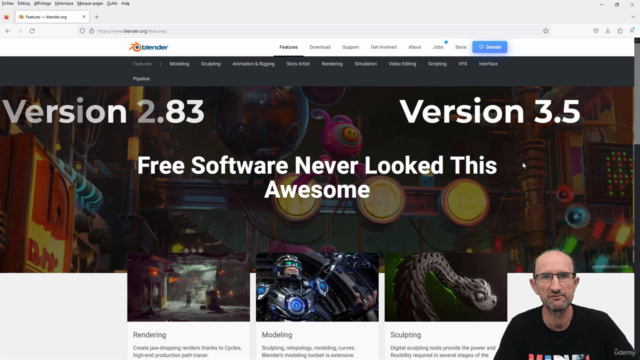Go to Modeling in dark subnav
Viewport: 640px width, 360px height.
coord(179,64)
